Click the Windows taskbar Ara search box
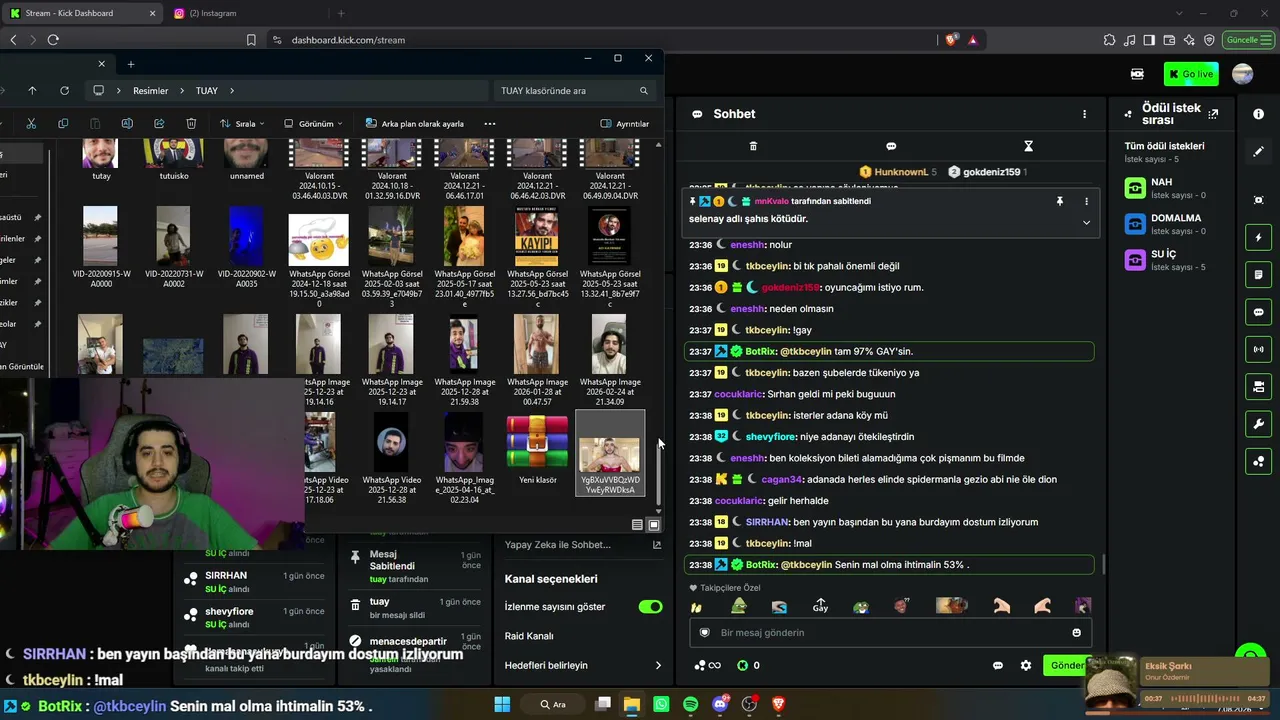The image size is (1280, 720). (553, 704)
